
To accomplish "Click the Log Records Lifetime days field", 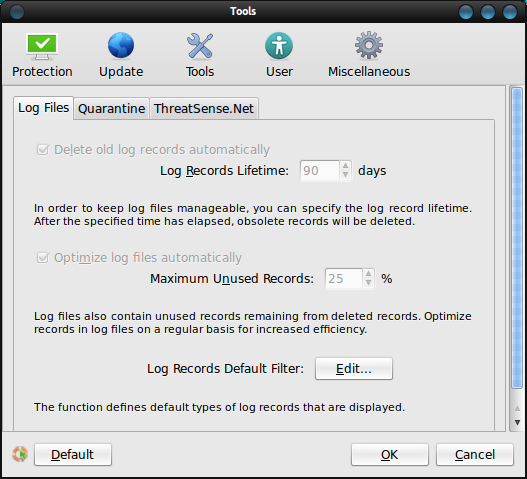I will [320, 171].
